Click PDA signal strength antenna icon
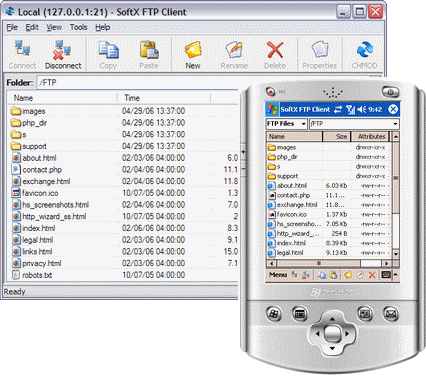The image size is (426, 376). pyautogui.click(x=350, y=109)
